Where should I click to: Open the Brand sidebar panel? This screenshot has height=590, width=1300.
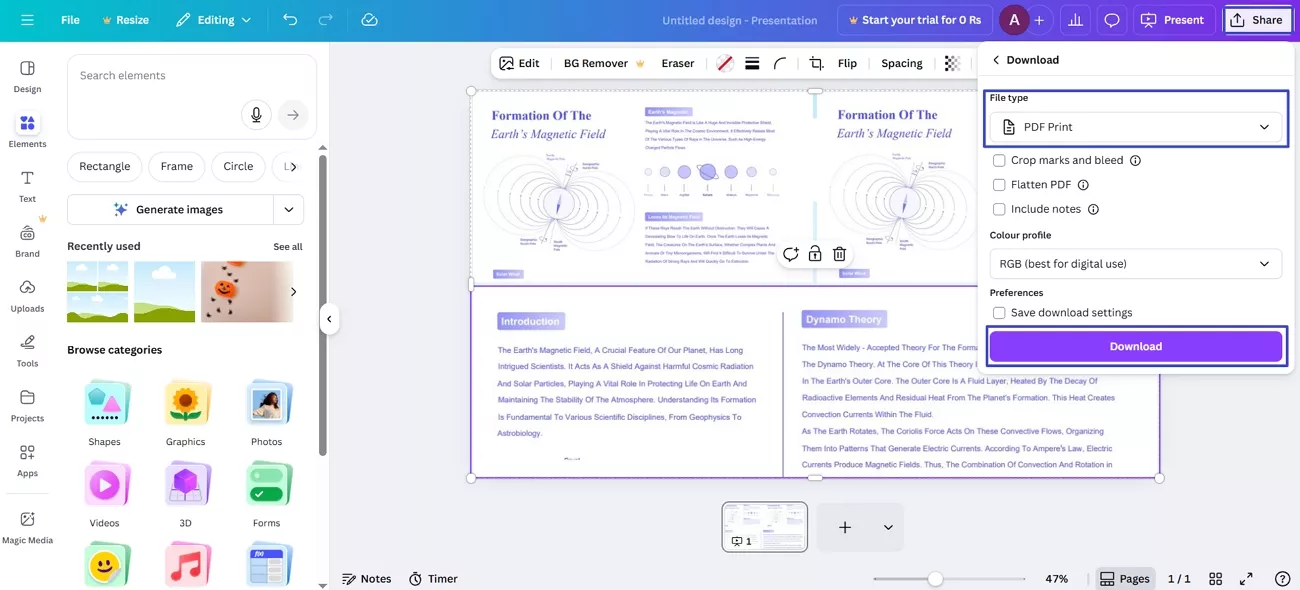pyautogui.click(x=27, y=240)
